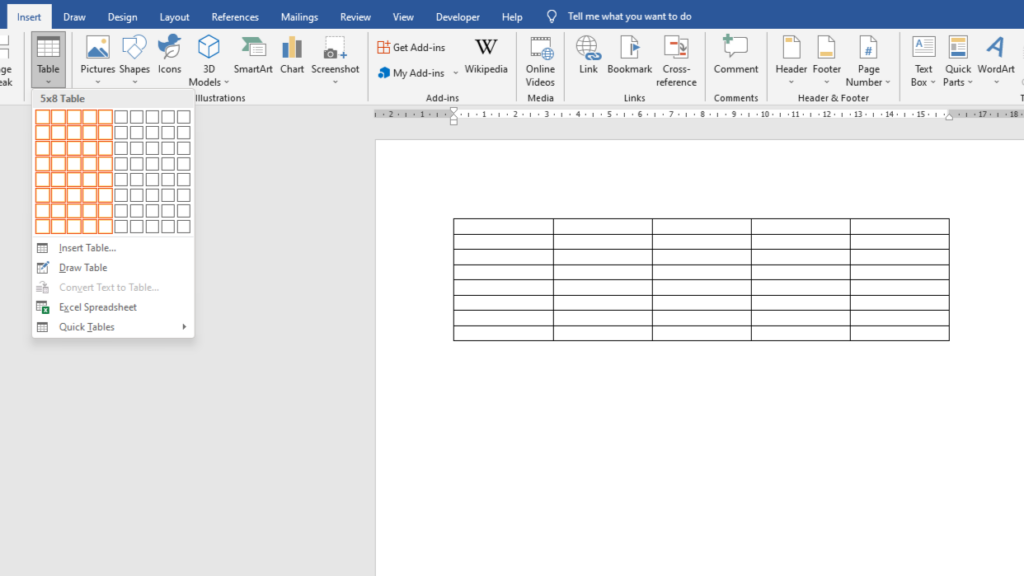Viewport: 1024px width, 576px height.
Task: Click the right indent marker on the ruler
Action: [x=949, y=116]
